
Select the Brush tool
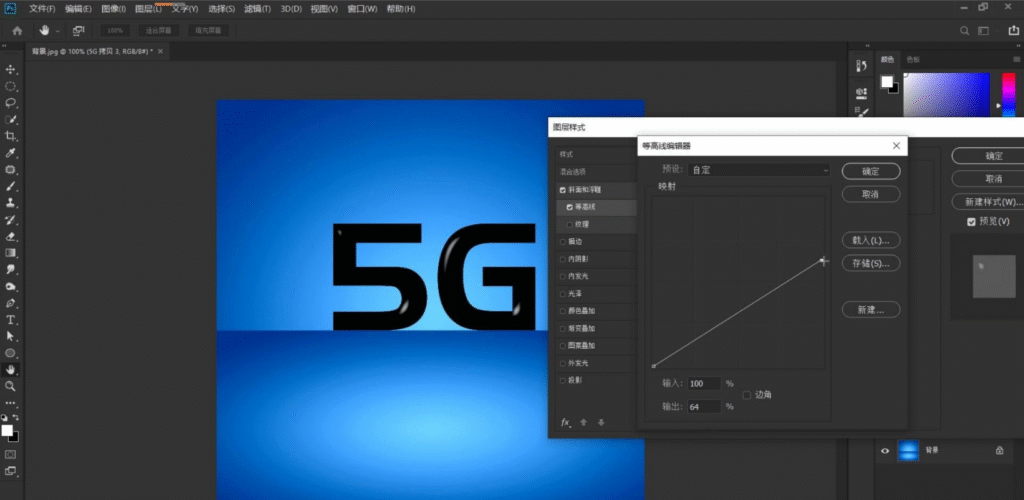pyautogui.click(x=10, y=187)
